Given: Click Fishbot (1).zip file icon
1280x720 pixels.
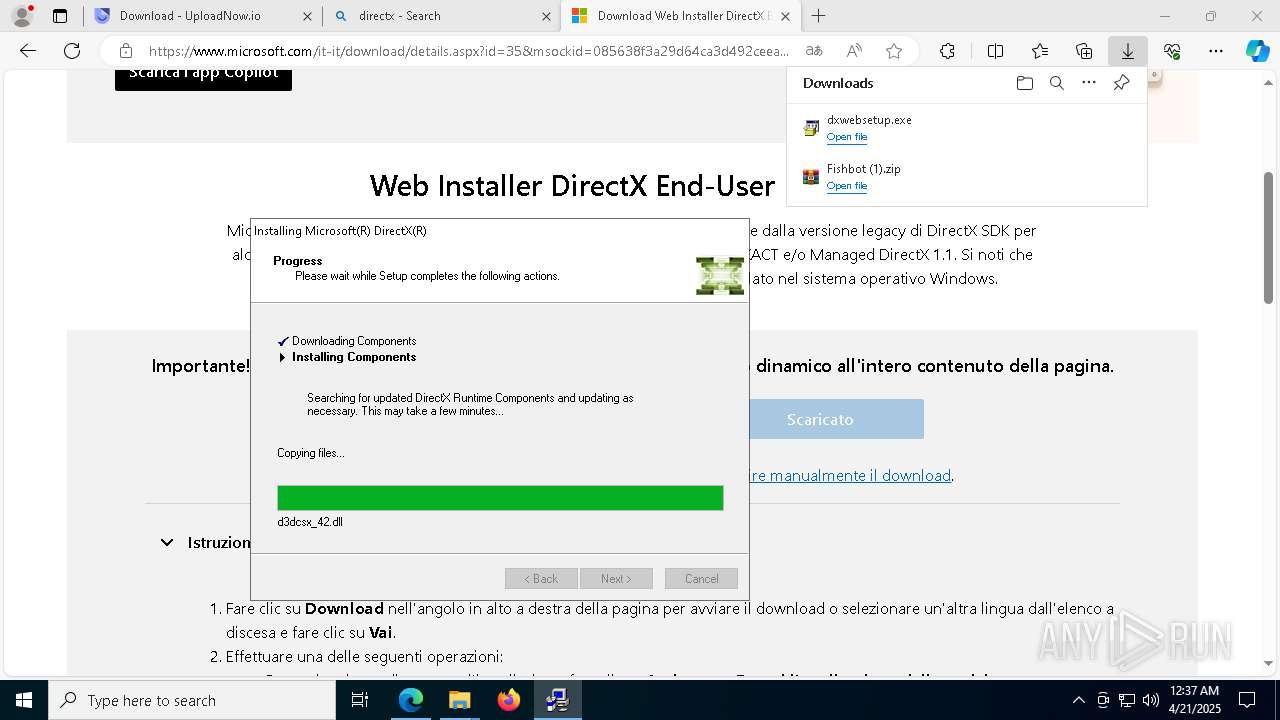Looking at the screenshot, I should click(x=811, y=177).
